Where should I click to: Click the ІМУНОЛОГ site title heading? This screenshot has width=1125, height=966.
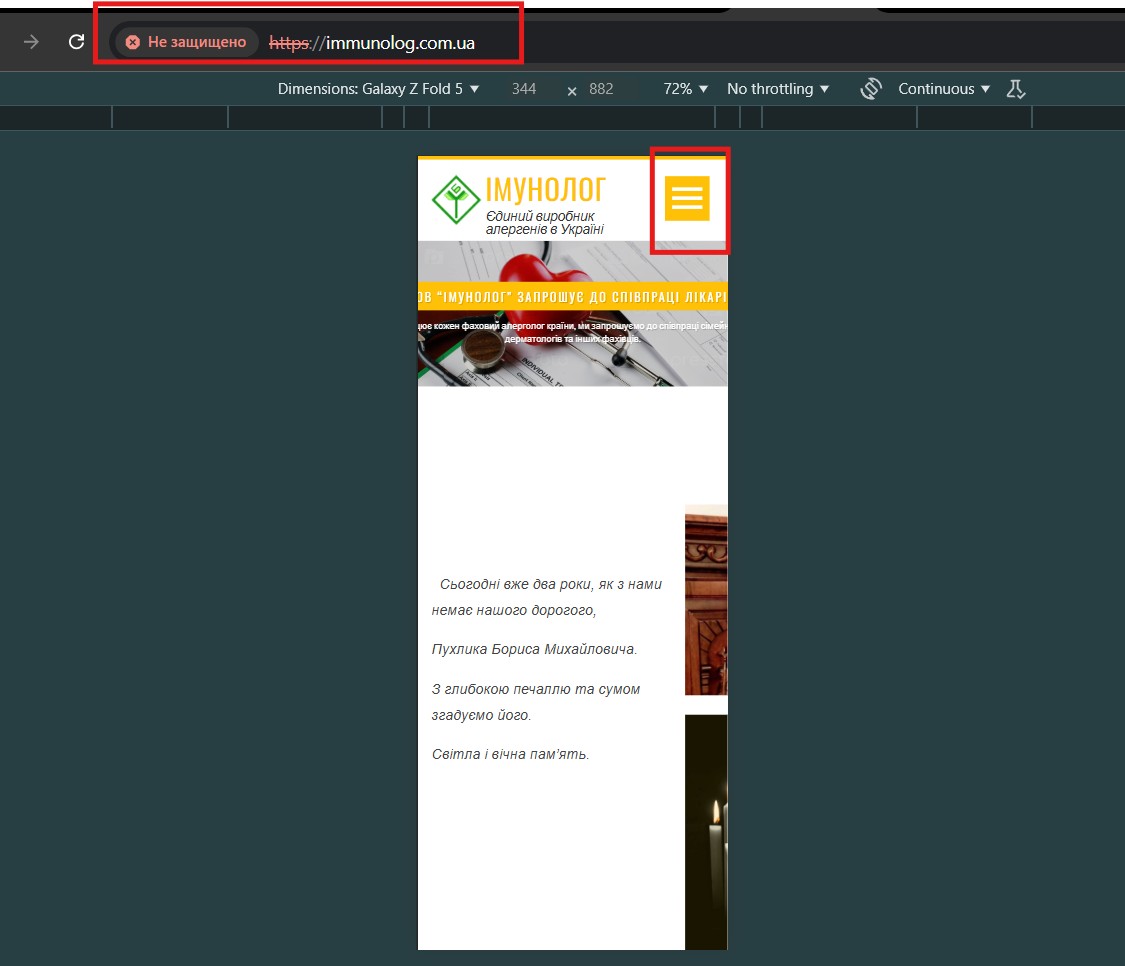point(545,189)
